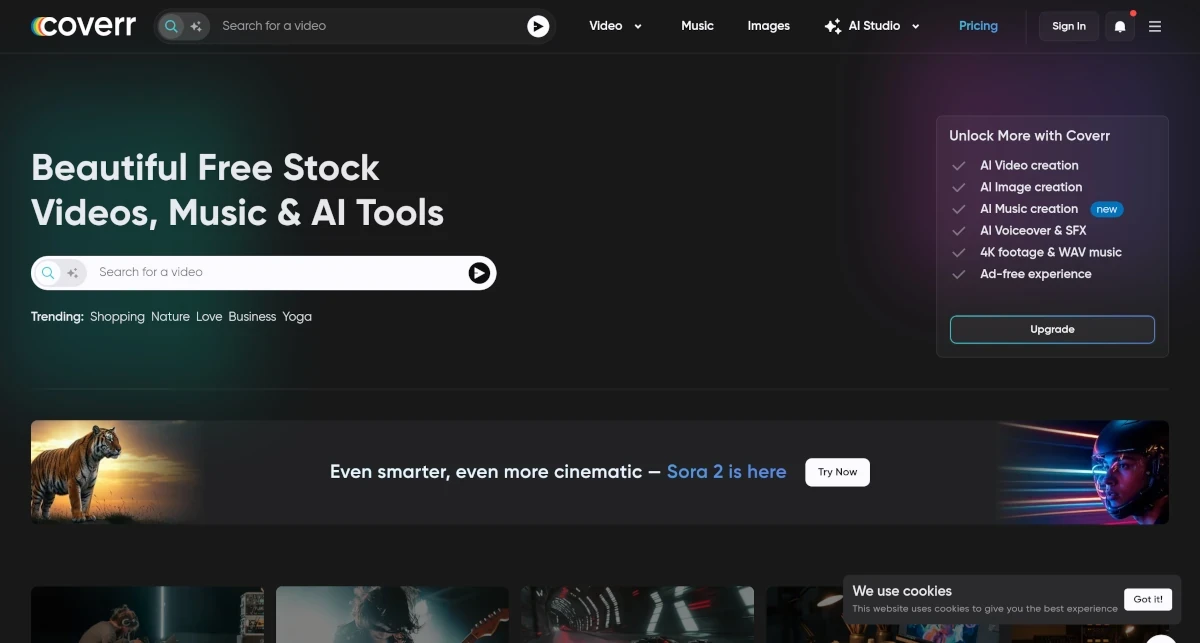Open the notification bell
1200x643 pixels.
tap(1119, 26)
